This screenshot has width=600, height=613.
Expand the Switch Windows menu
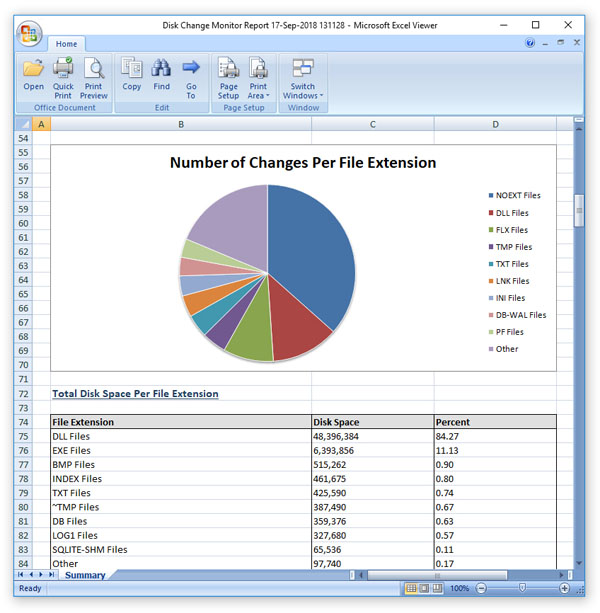click(303, 78)
